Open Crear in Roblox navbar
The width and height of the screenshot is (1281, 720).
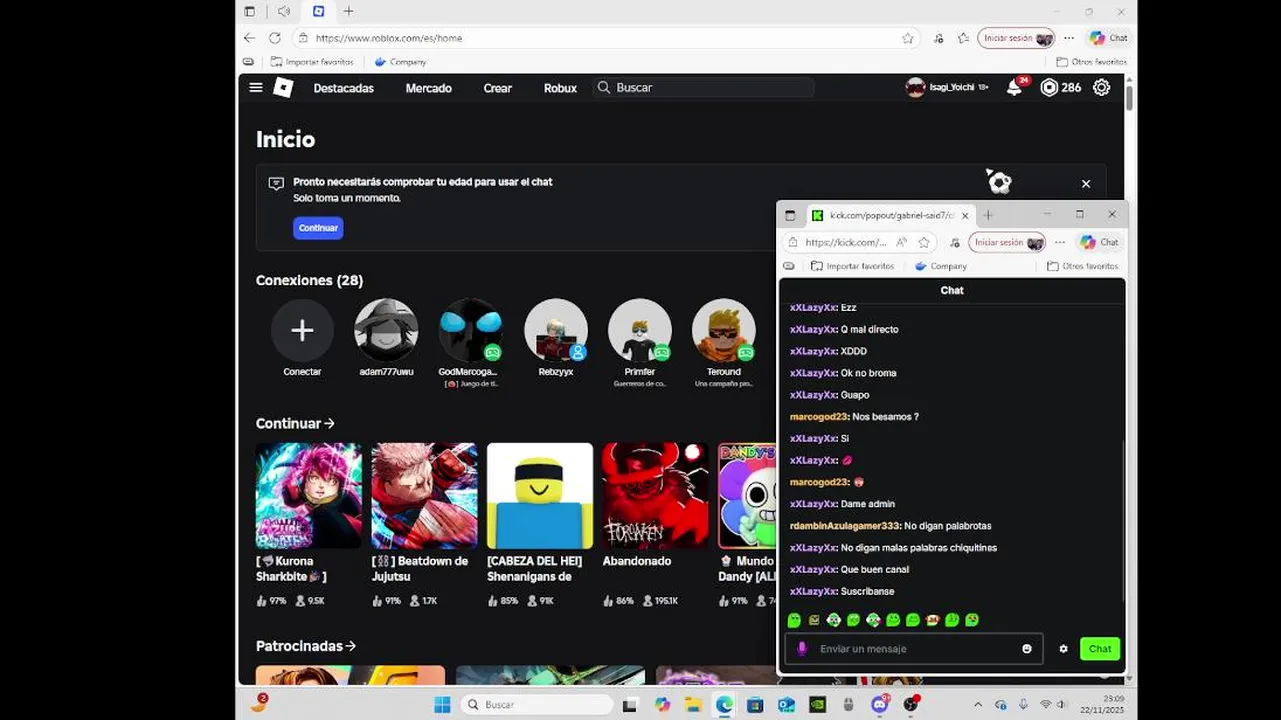(x=497, y=88)
